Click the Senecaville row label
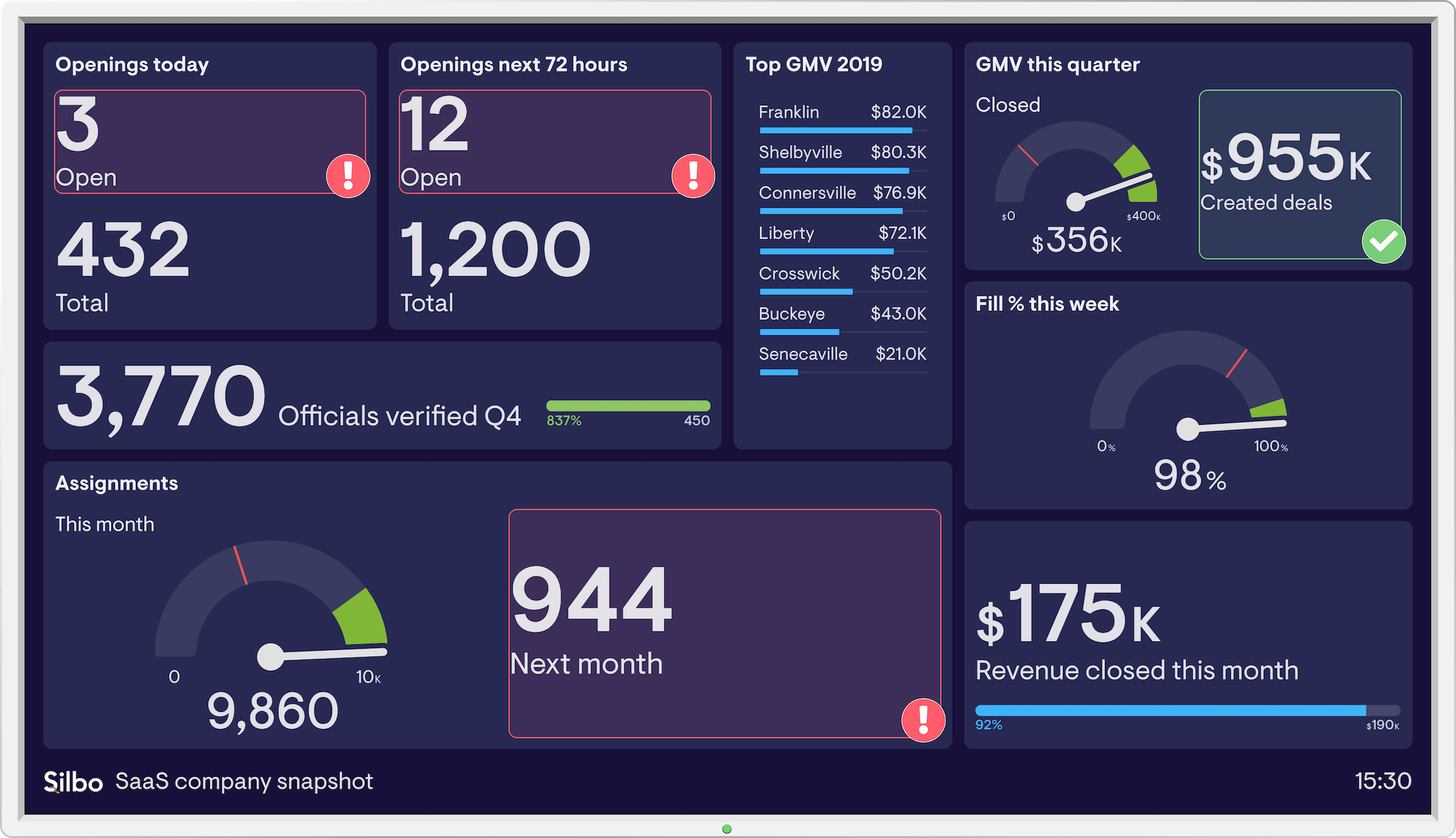Image resolution: width=1456 pixels, height=838 pixels. (803, 354)
